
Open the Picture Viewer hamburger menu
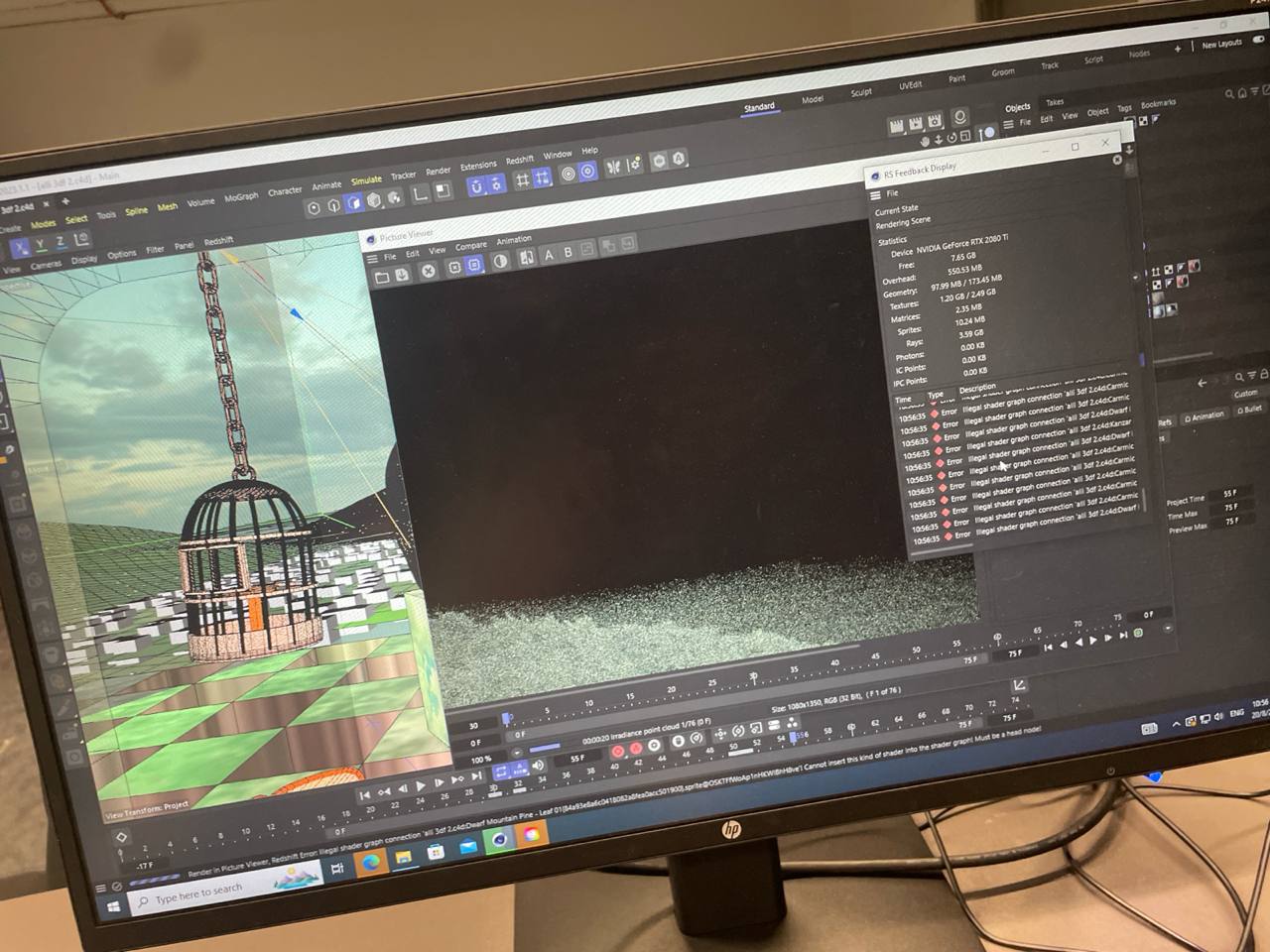372,259
